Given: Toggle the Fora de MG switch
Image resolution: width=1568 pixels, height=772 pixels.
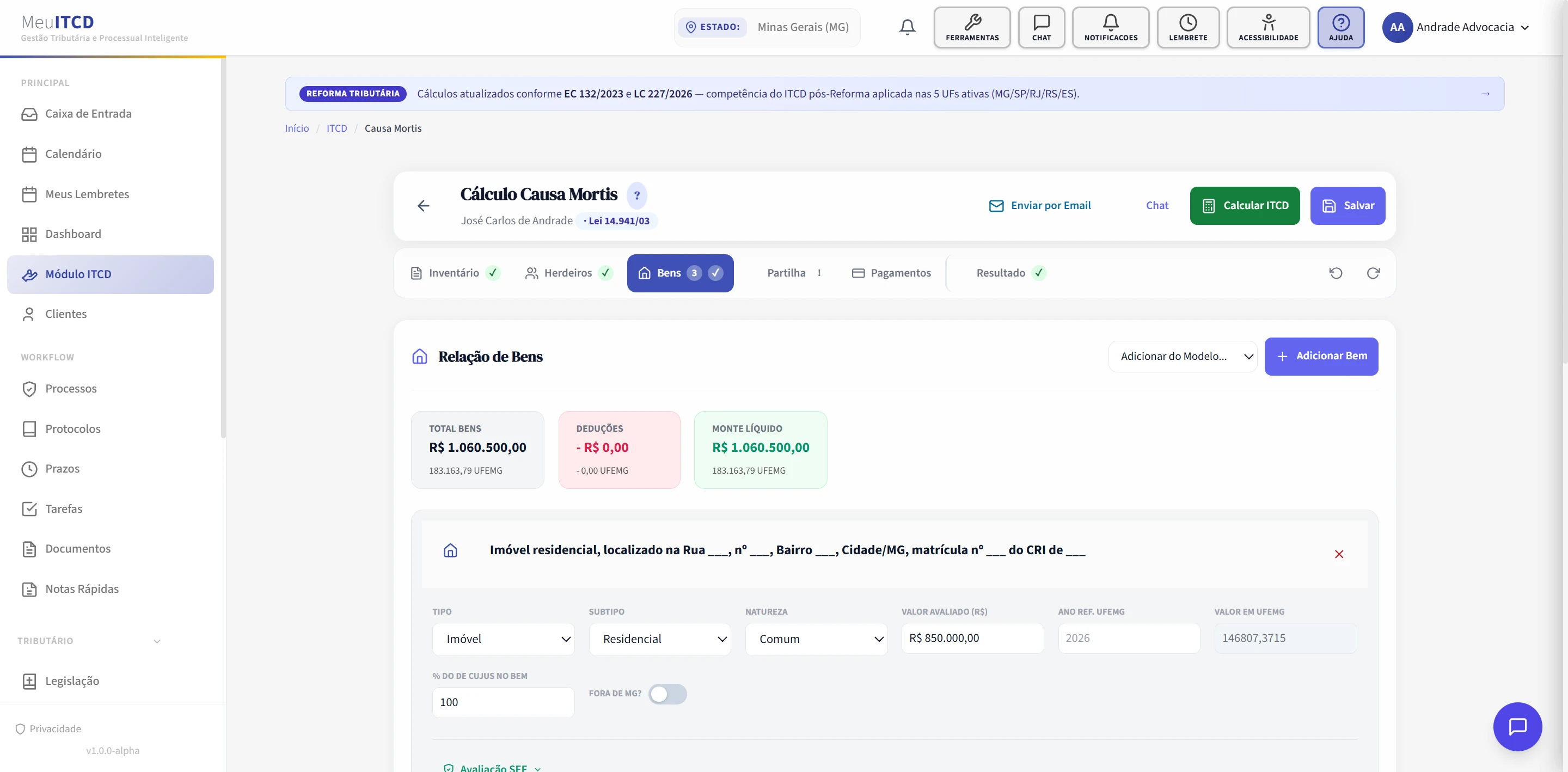Looking at the screenshot, I should click(x=667, y=694).
